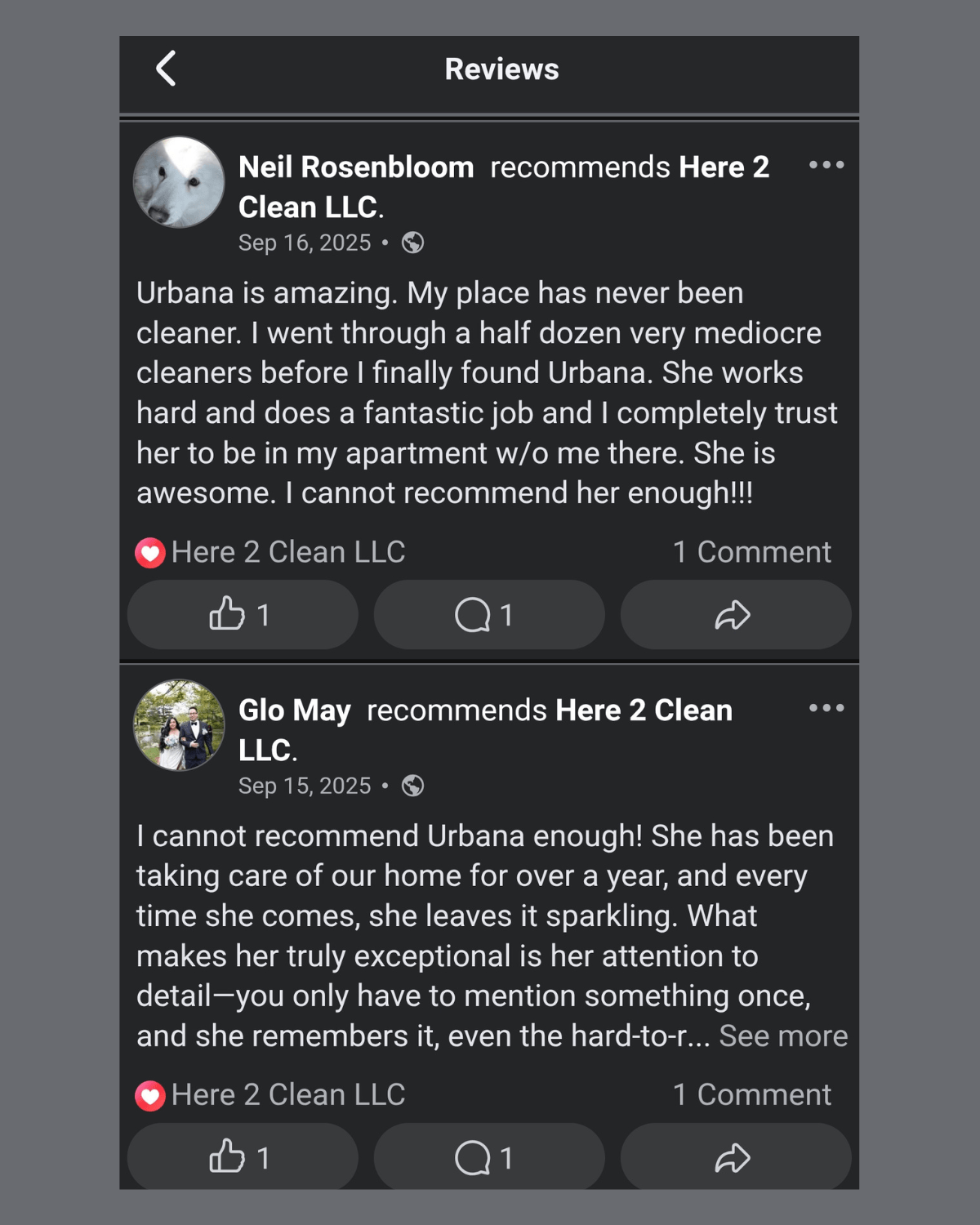Comment on Glo May's review
980x1225 pixels.
coord(489,1157)
